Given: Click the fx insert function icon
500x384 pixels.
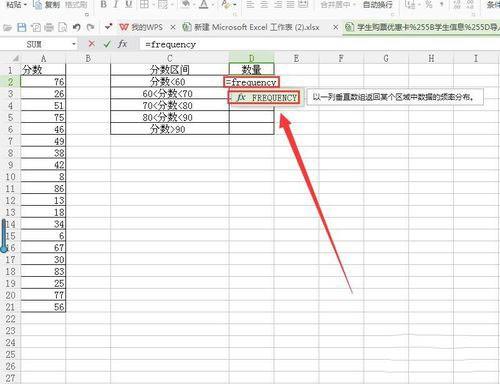Looking at the screenshot, I should pyautogui.click(x=122, y=44).
